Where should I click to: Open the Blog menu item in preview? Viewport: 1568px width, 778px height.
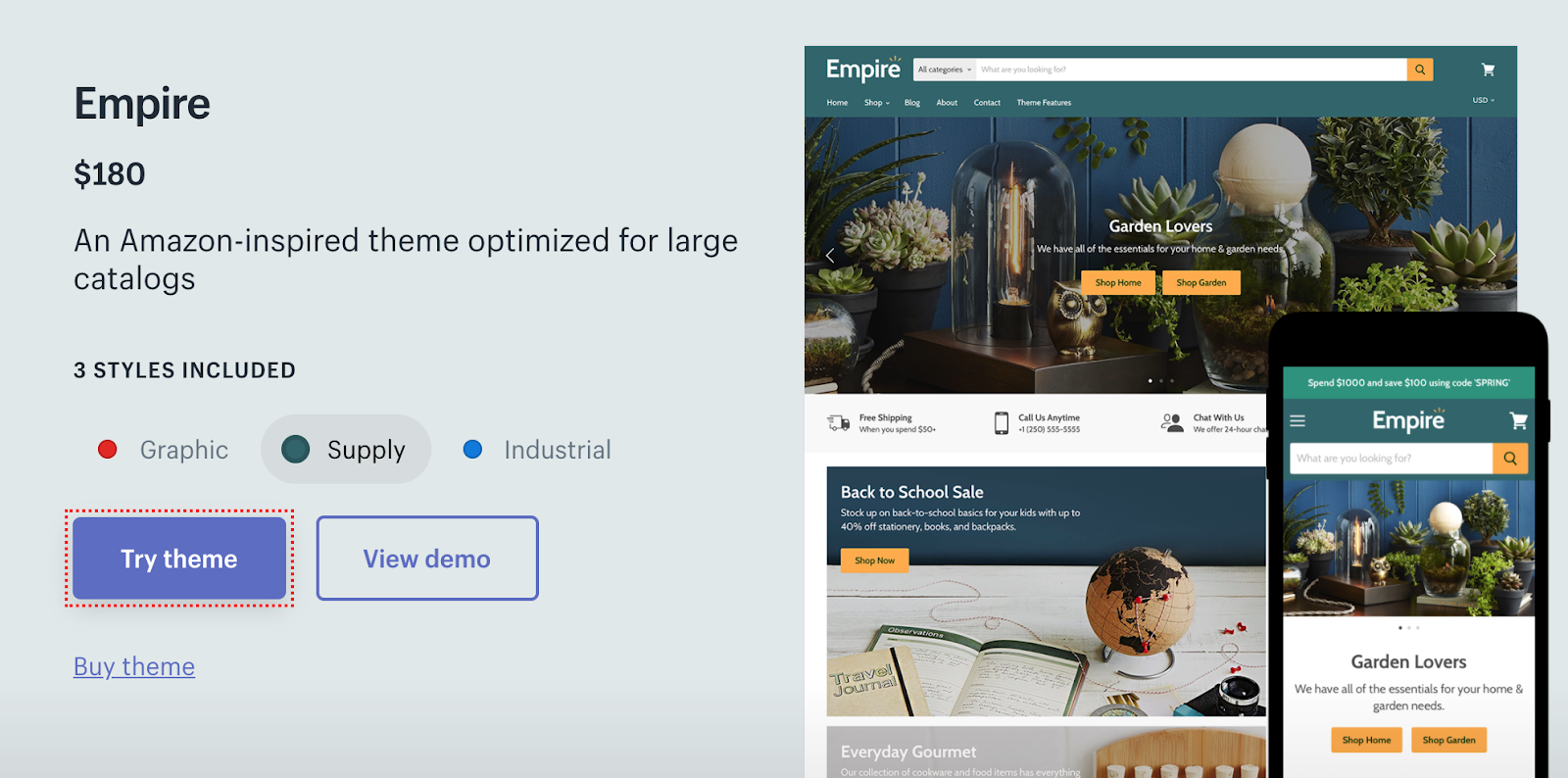point(912,103)
